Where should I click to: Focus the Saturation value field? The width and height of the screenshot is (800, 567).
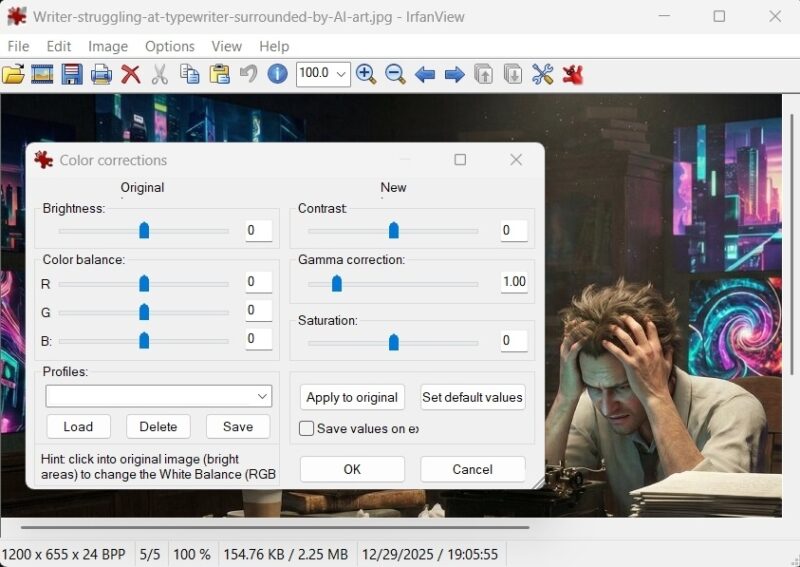[514, 341]
